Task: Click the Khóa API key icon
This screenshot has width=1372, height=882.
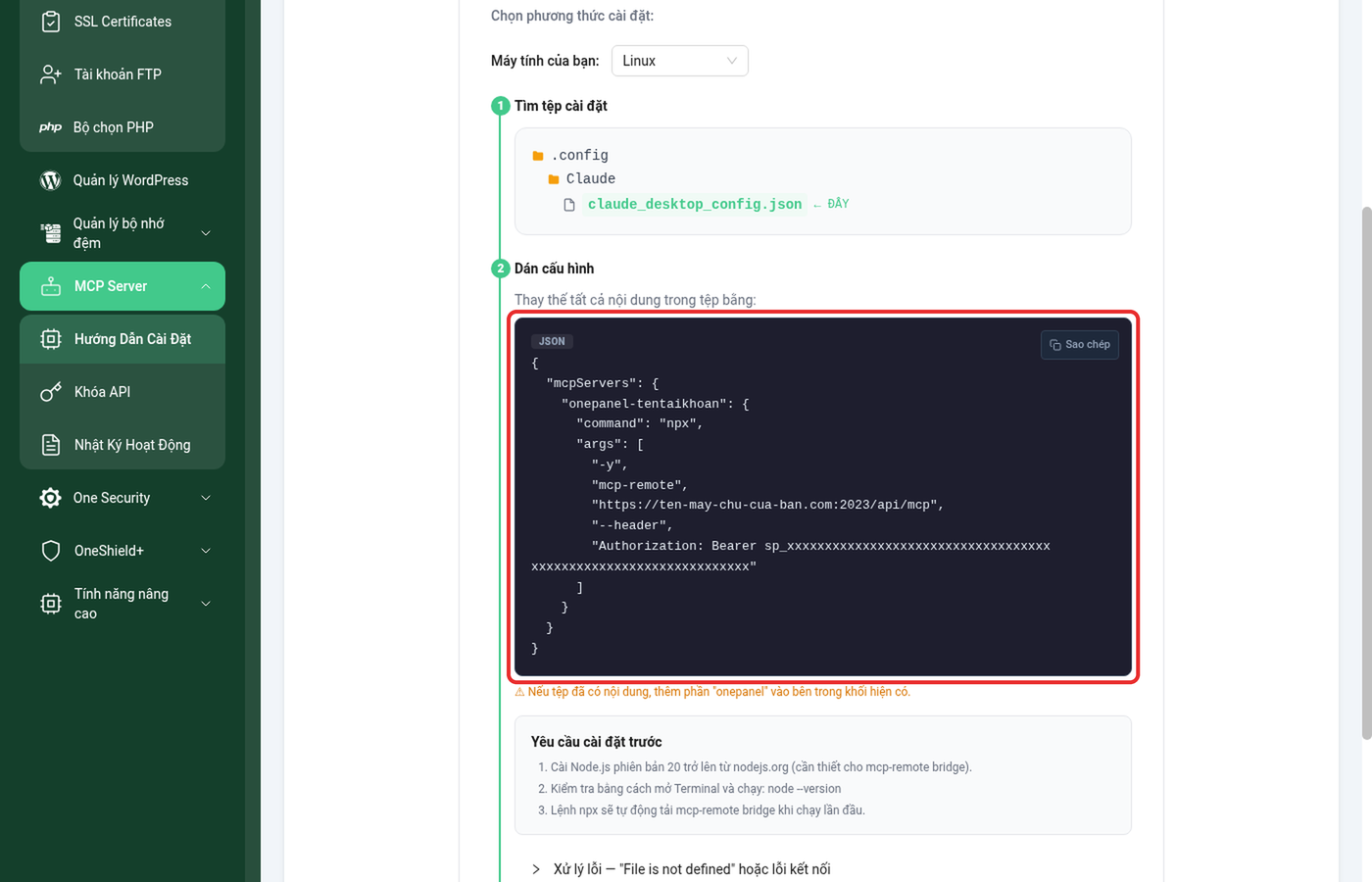Action: tap(51, 392)
